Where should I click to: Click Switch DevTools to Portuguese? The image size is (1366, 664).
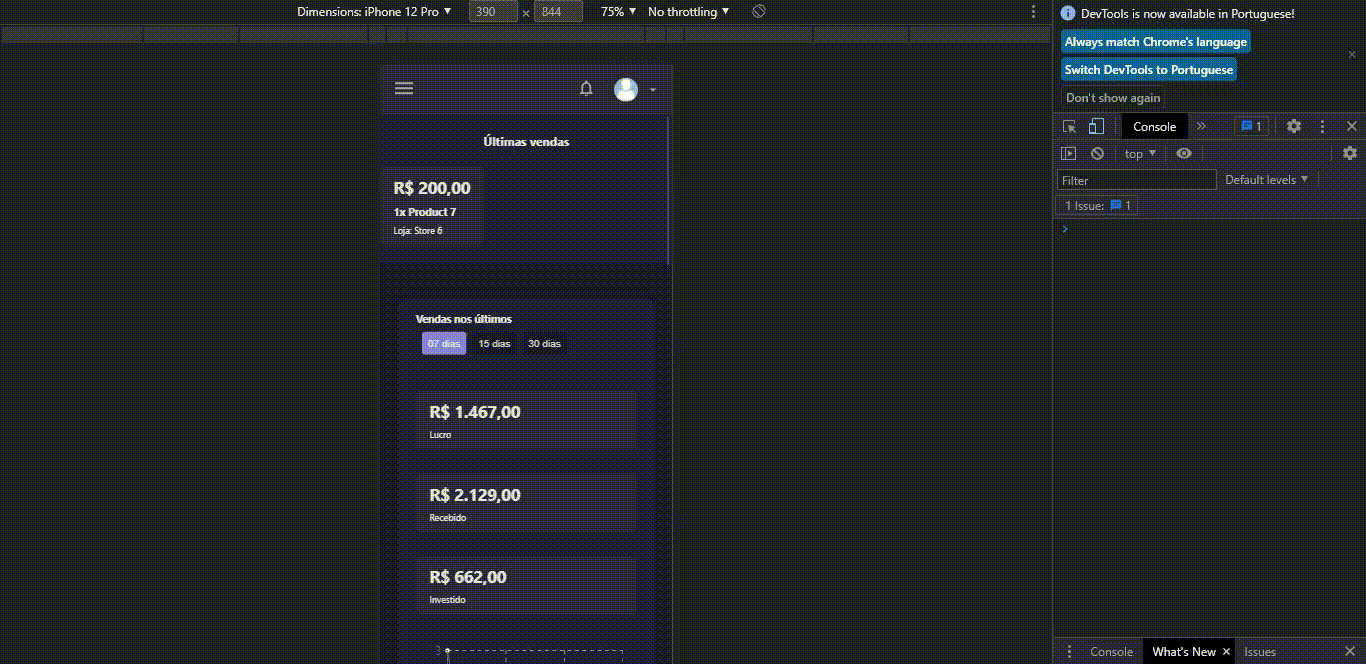point(1148,70)
